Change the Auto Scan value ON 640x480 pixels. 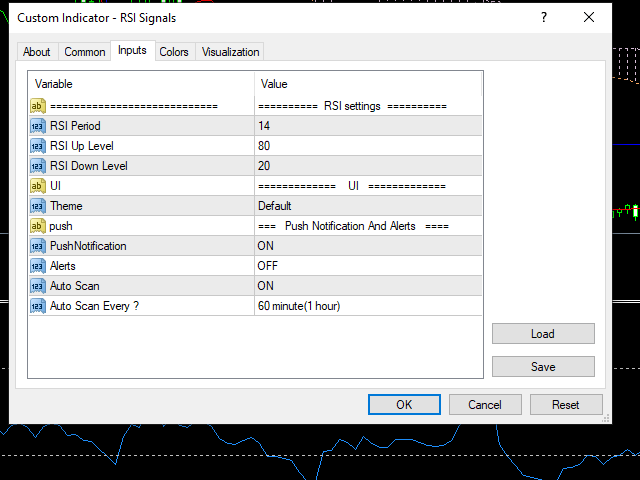pyautogui.click(x=368, y=286)
